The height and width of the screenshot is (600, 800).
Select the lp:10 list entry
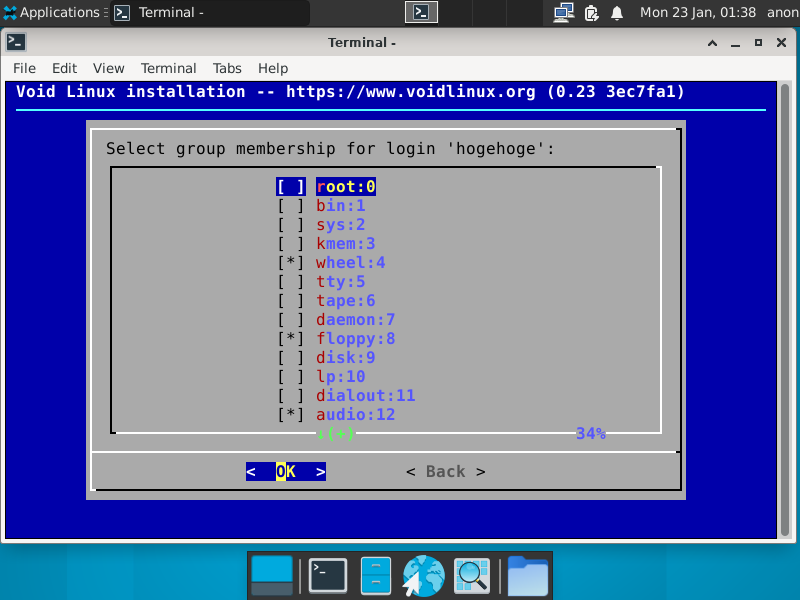point(340,377)
